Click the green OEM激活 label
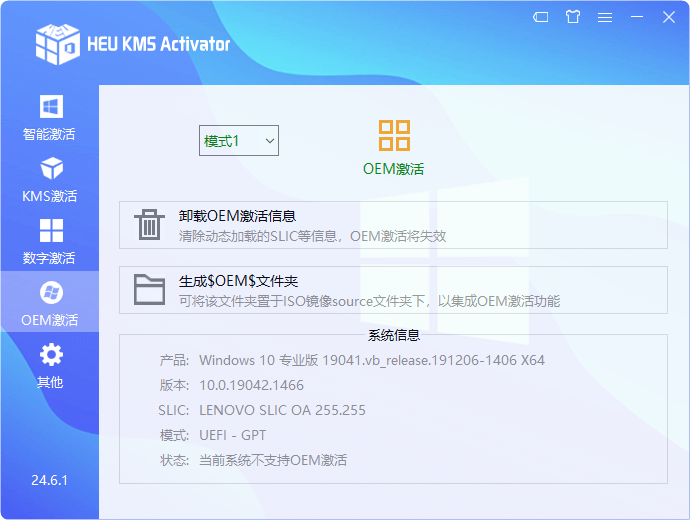690x520 pixels. (393, 169)
